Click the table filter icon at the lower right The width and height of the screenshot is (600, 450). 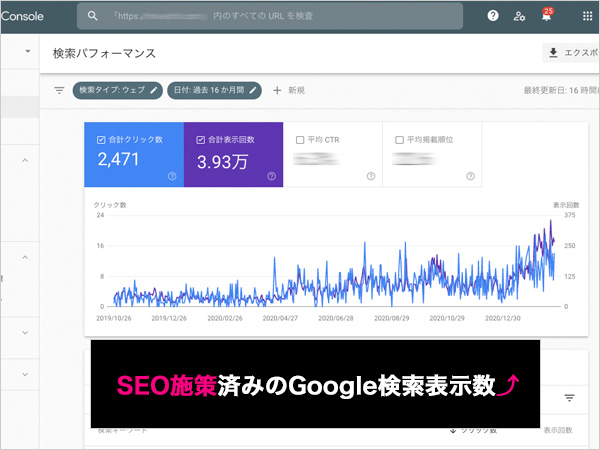coord(569,398)
